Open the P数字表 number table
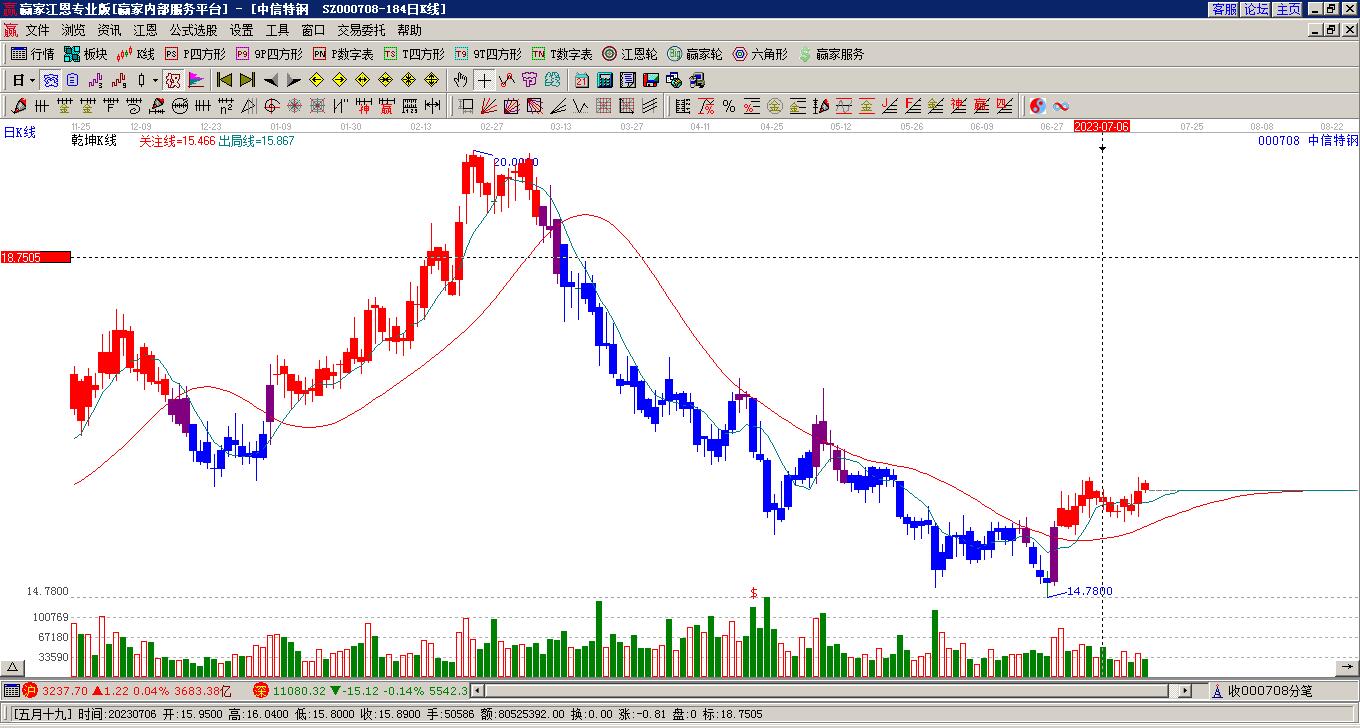This screenshot has width=1360, height=728. click(x=343, y=54)
